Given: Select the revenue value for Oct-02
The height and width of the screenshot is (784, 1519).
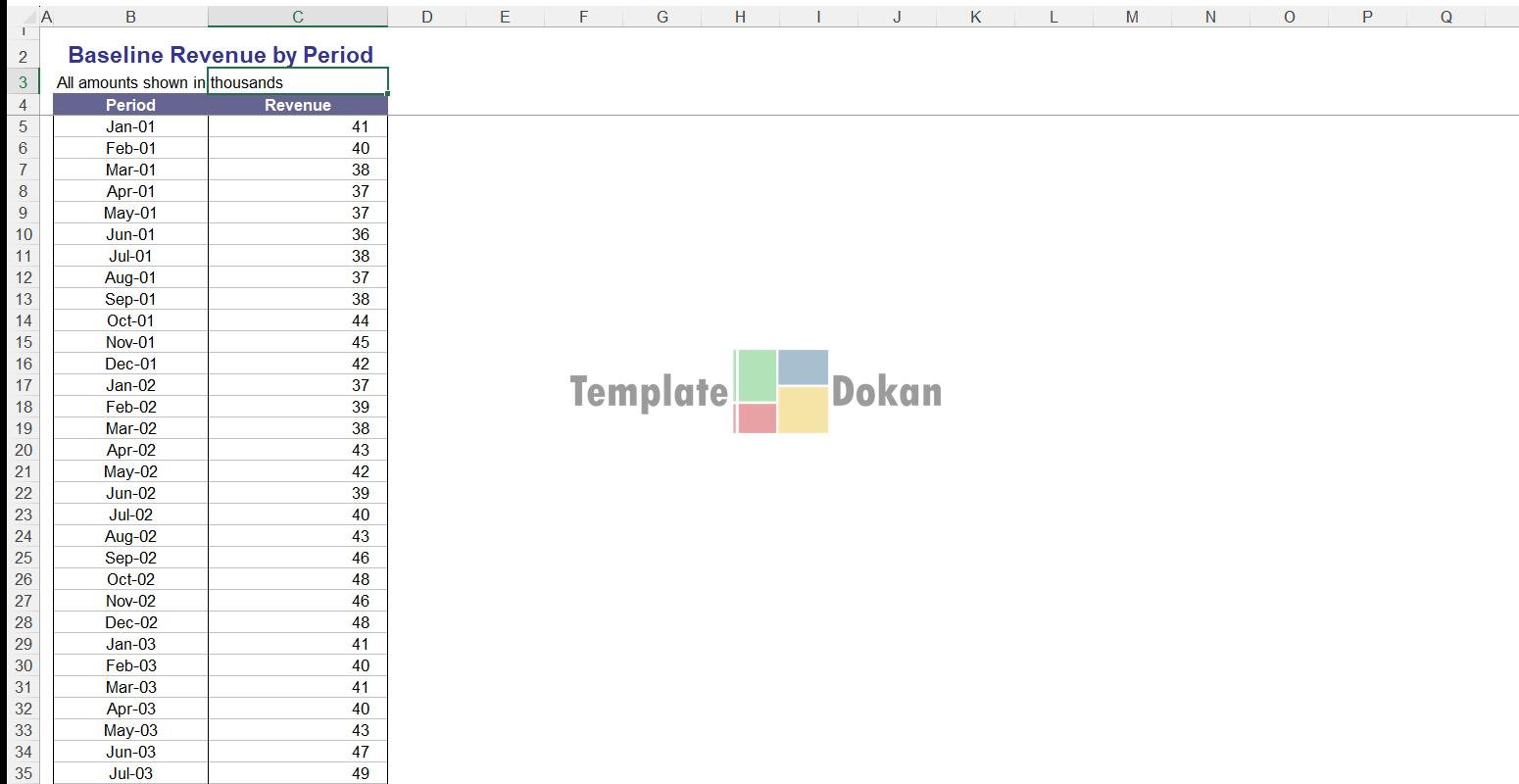Looking at the screenshot, I should point(297,579).
